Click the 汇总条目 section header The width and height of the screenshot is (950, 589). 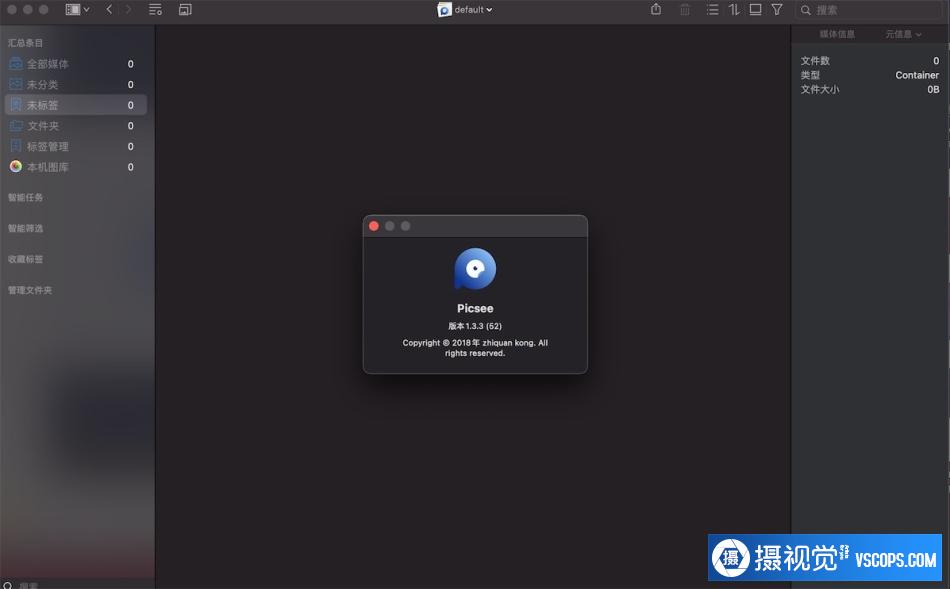coord(25,43)
